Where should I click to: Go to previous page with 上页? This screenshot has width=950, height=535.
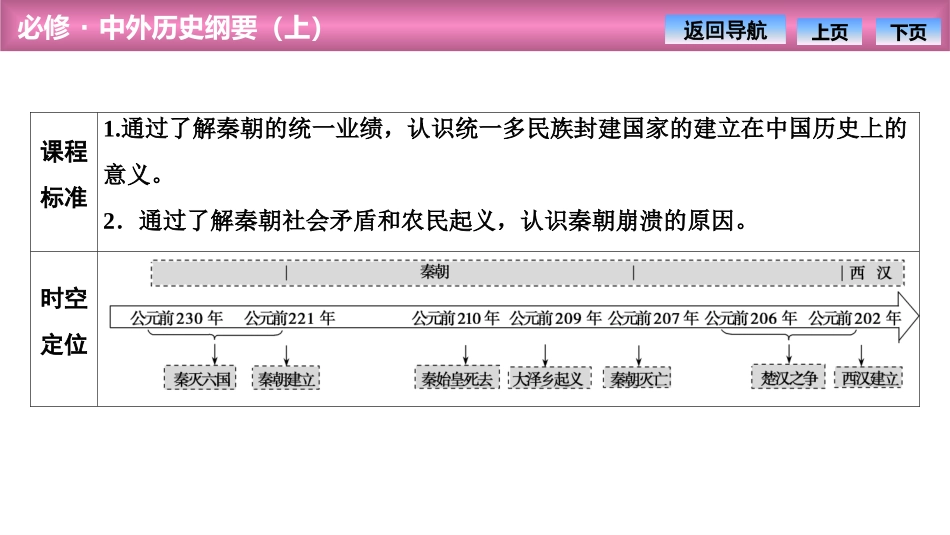coord(829,32)
